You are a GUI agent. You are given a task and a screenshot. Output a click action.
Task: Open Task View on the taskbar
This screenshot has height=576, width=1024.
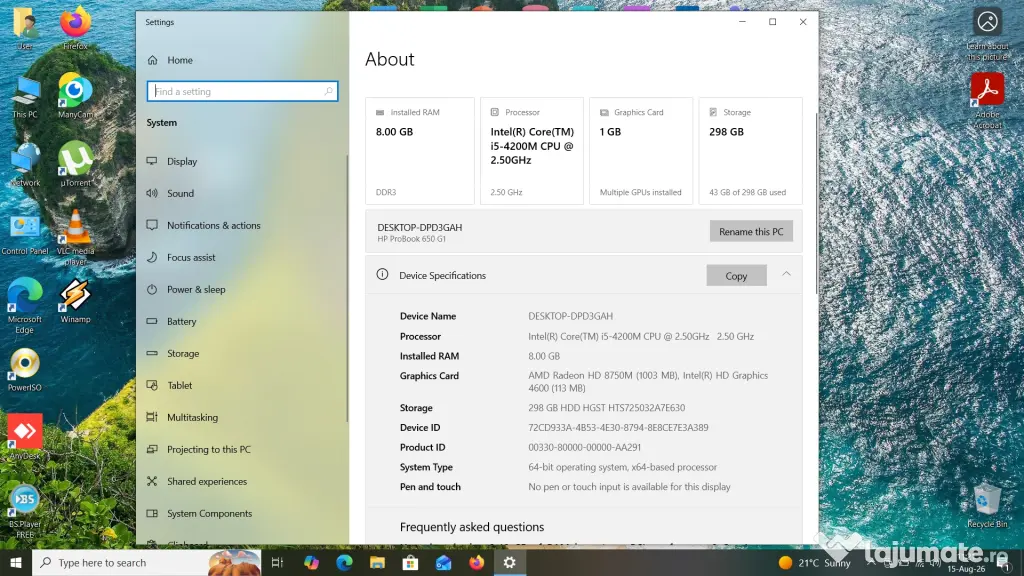pos(277,562)
